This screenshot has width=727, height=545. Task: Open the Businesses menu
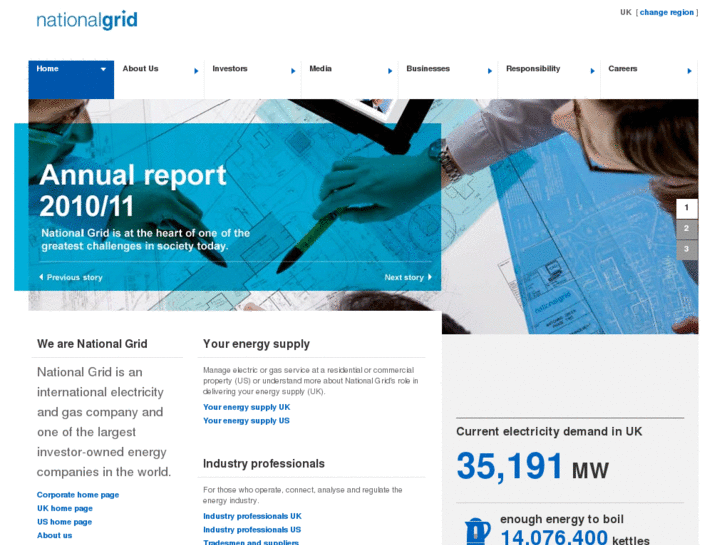click(428, 69)
